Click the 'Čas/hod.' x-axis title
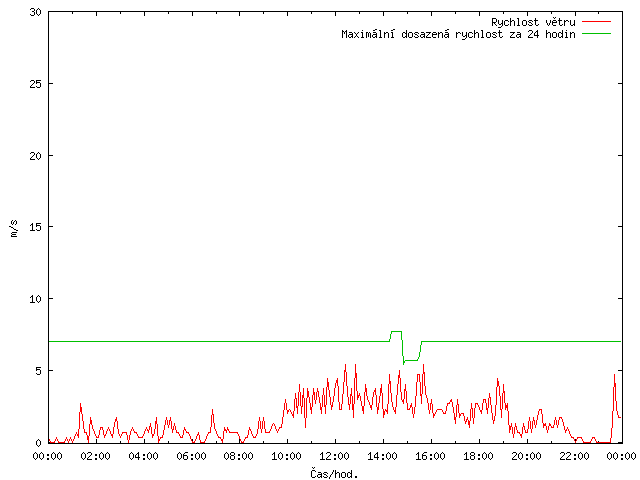The height and width of the screenshot is (480, 640). point(334,474)
